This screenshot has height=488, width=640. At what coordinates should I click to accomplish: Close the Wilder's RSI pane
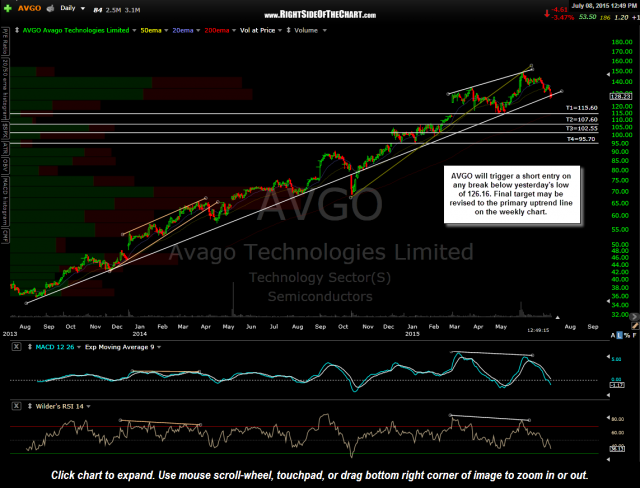pos(16,406)
